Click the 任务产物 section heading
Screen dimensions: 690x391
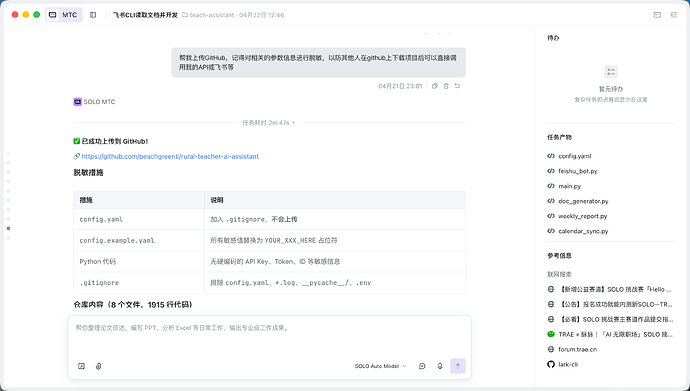click(x=559, y=137)
